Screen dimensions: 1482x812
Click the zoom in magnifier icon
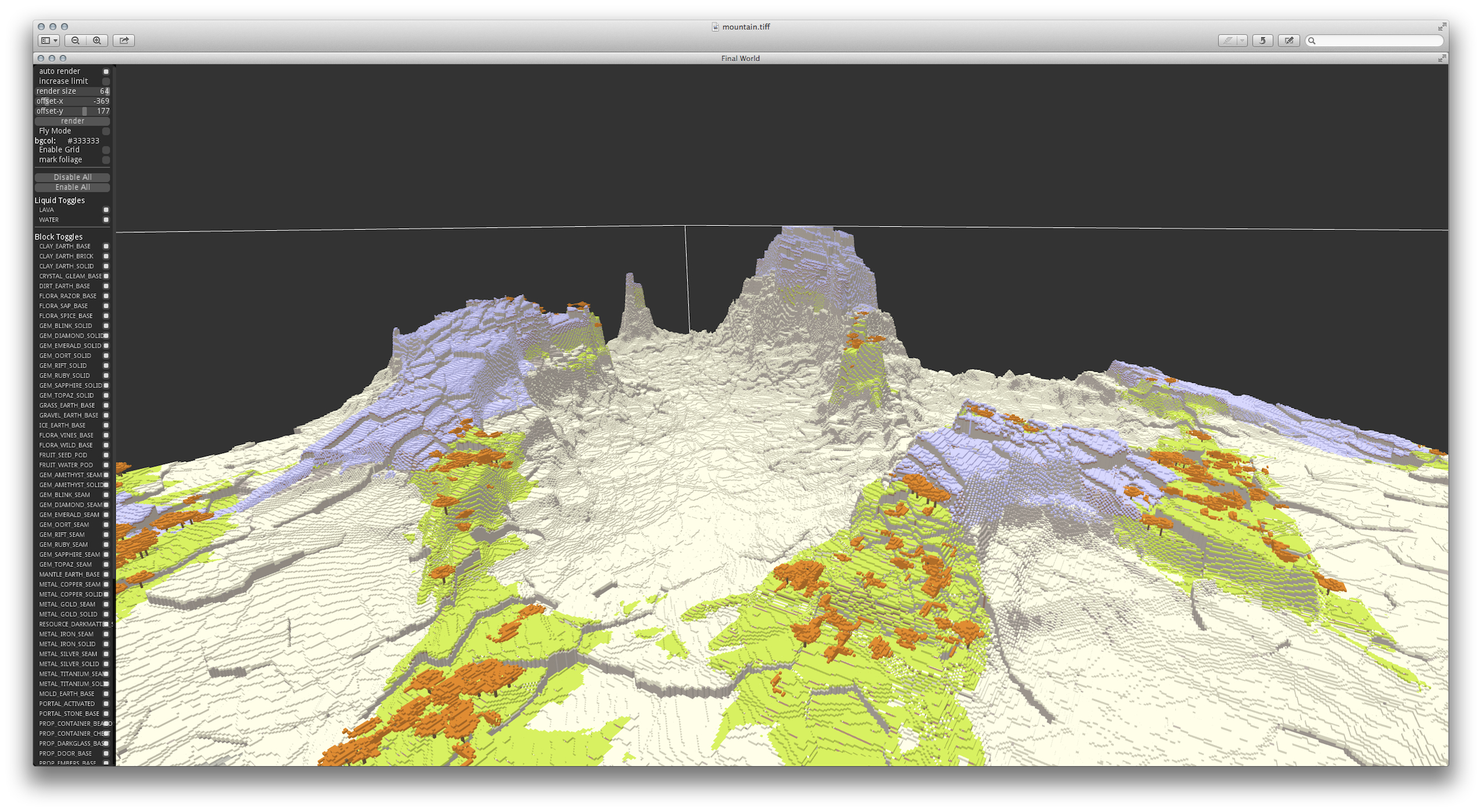[97, 41]
